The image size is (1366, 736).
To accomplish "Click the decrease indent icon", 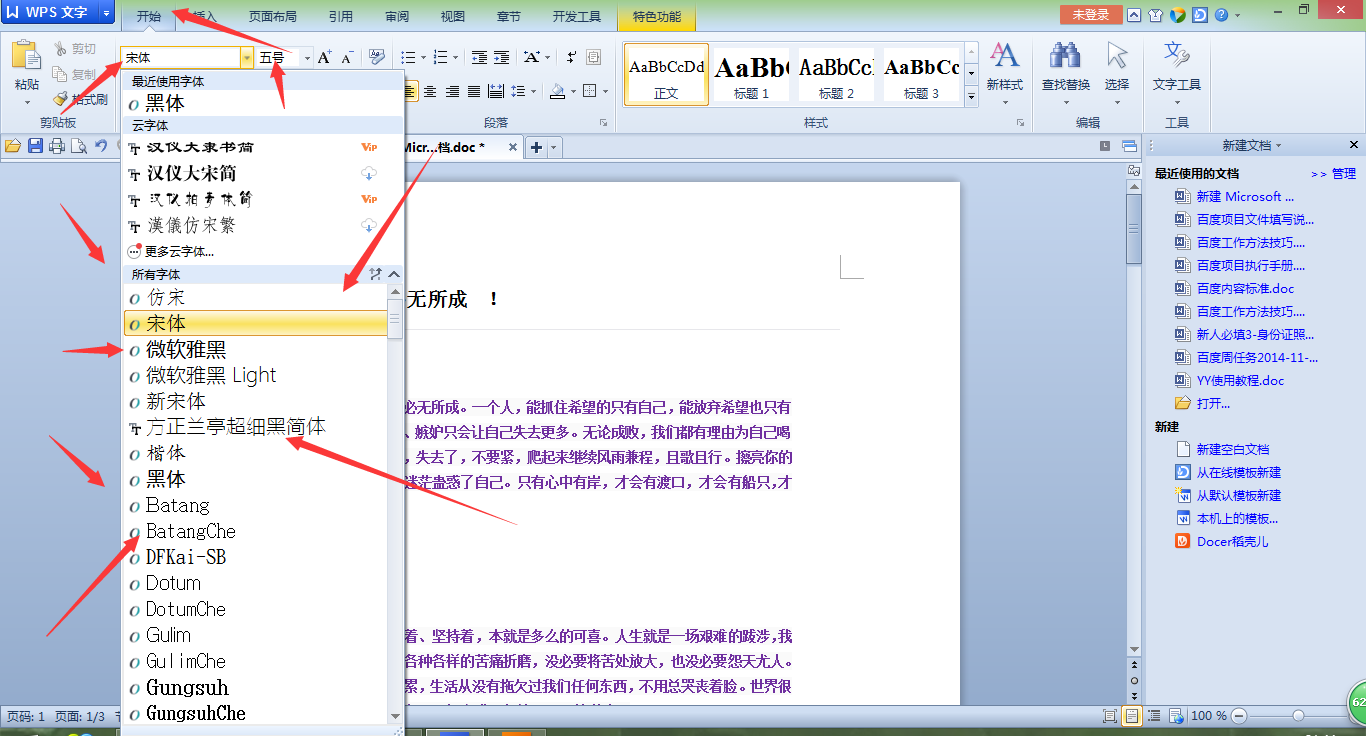I will 479,58.
